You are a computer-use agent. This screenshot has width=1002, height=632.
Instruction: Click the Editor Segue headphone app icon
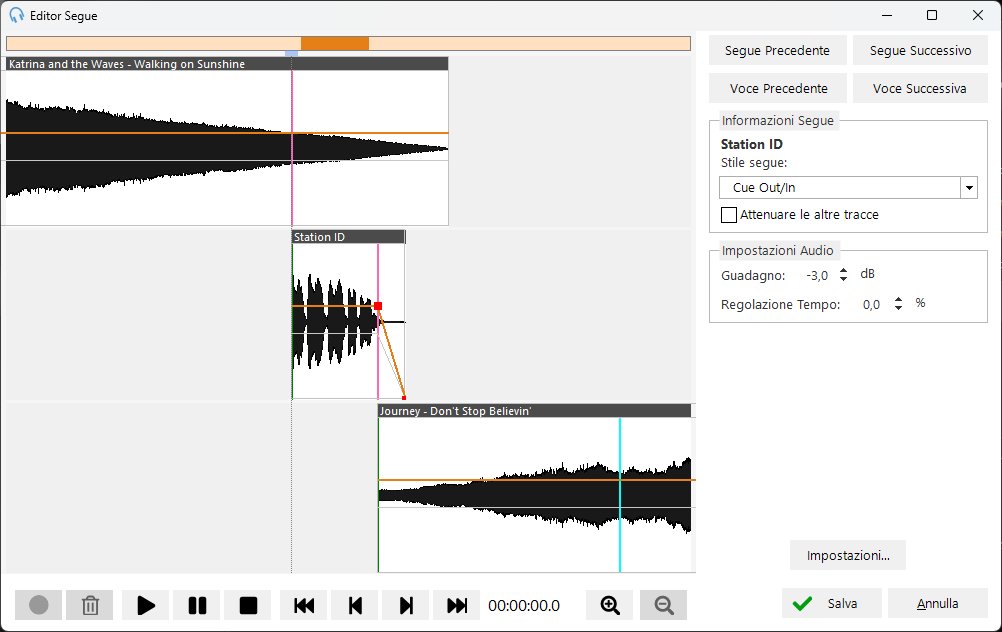(17, 15)
